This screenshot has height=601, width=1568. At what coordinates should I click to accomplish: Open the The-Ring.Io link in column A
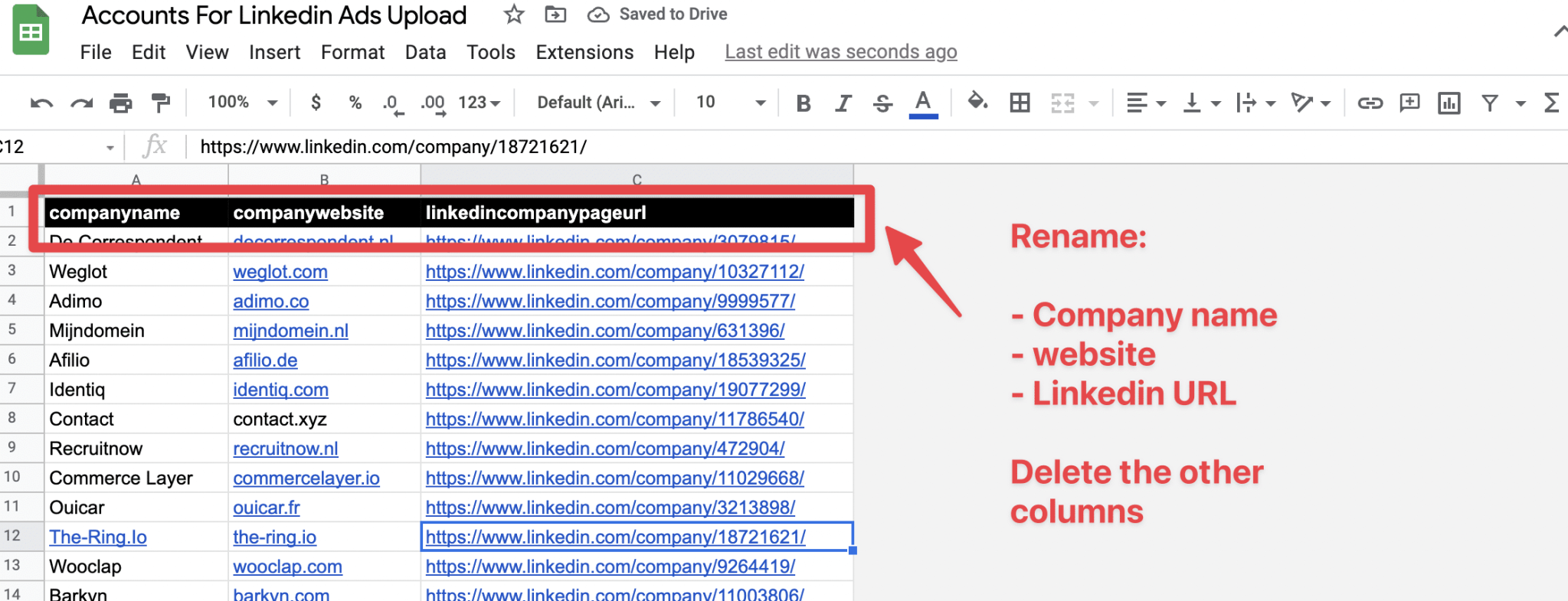tap(98, 537)
